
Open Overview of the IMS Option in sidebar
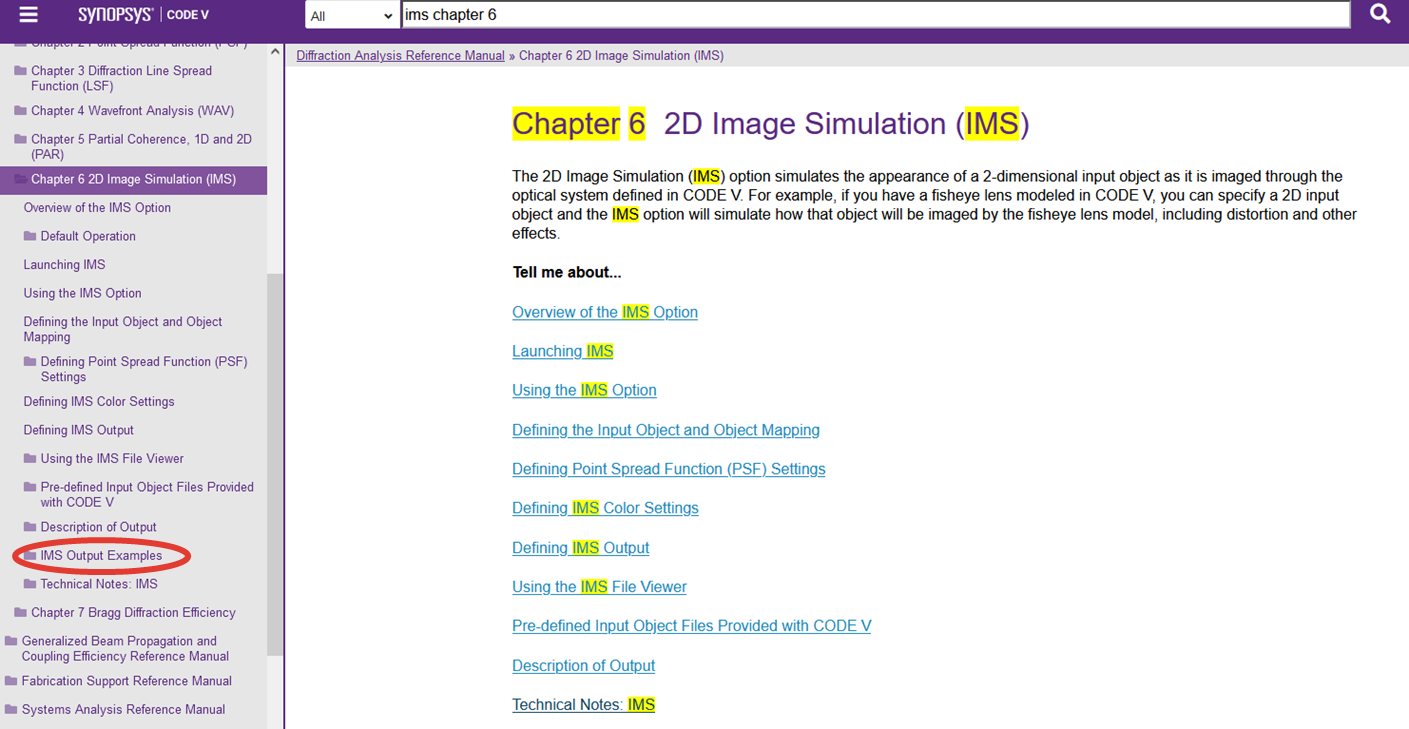pyautogui.click(x=97, y=208)
